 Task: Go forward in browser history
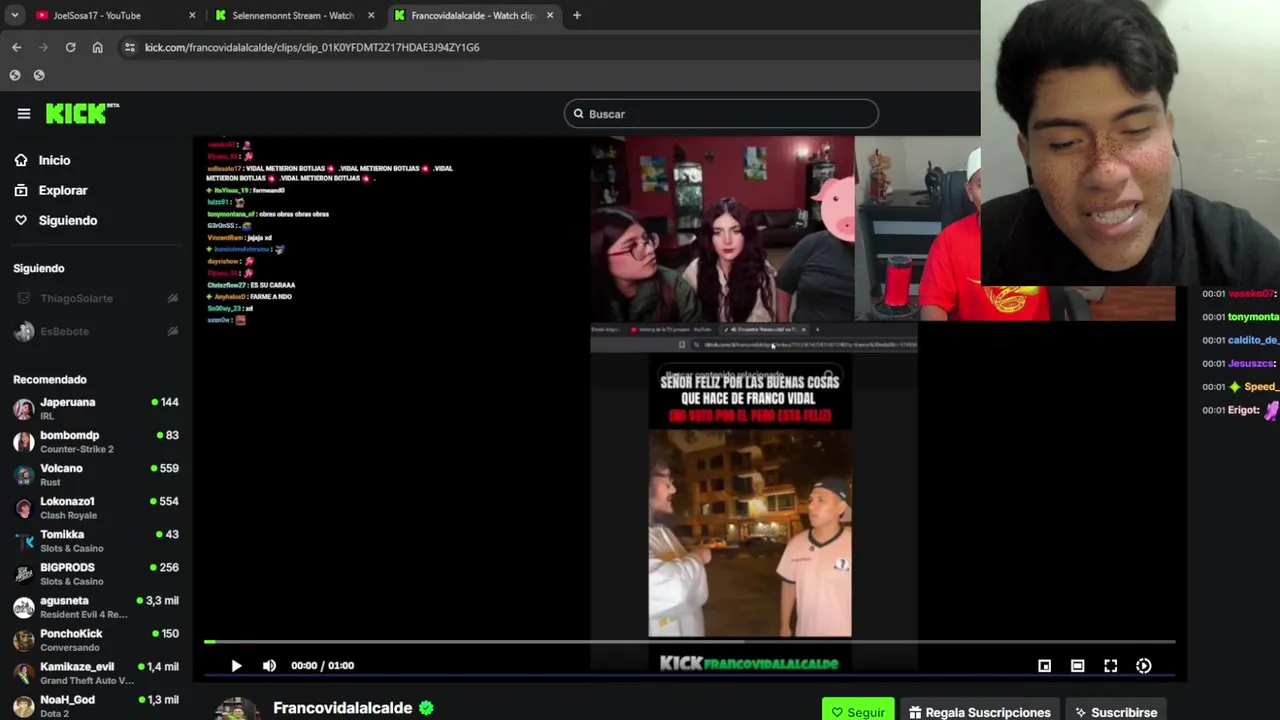43,47
